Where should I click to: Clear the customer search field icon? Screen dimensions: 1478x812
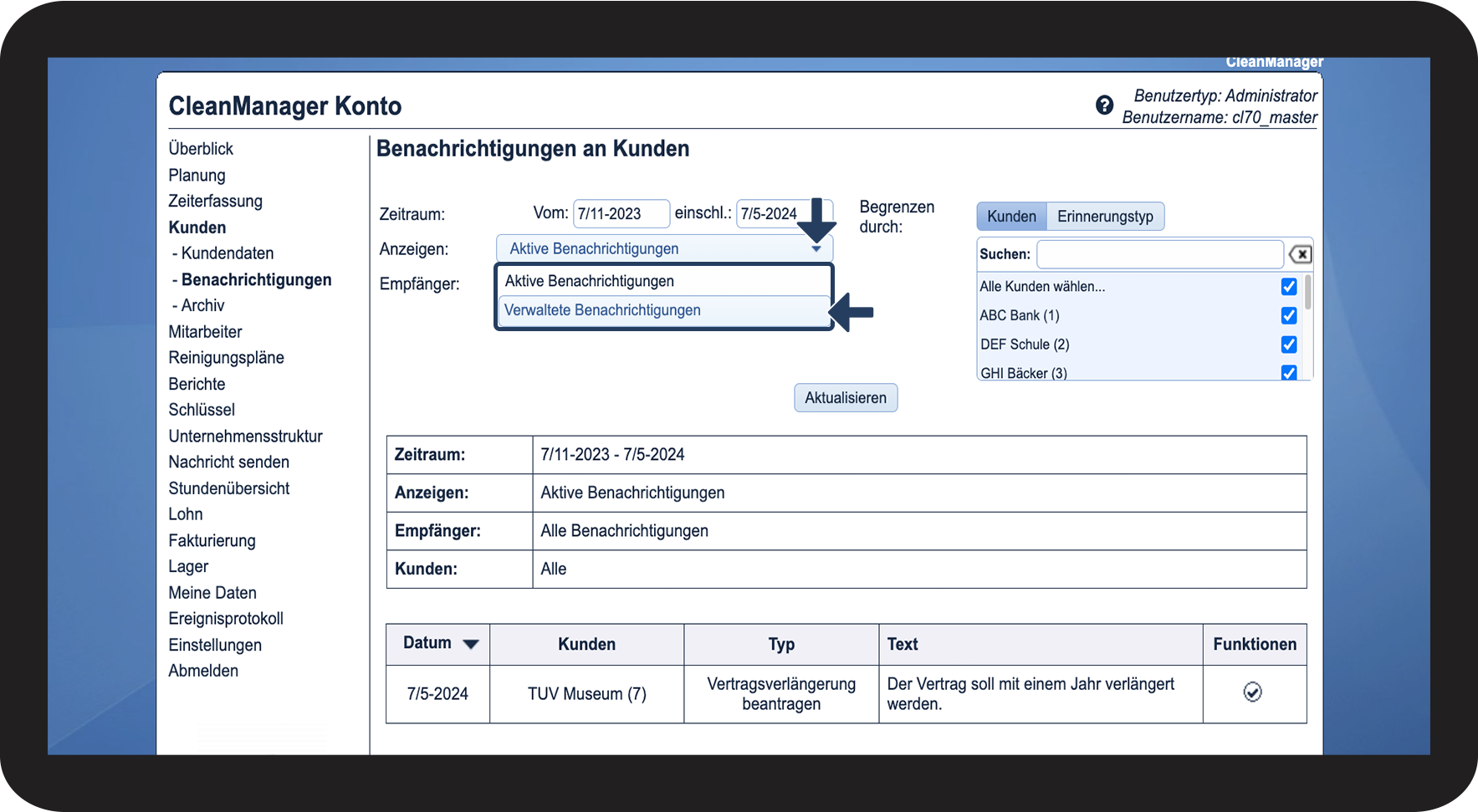click(1300, 254)
